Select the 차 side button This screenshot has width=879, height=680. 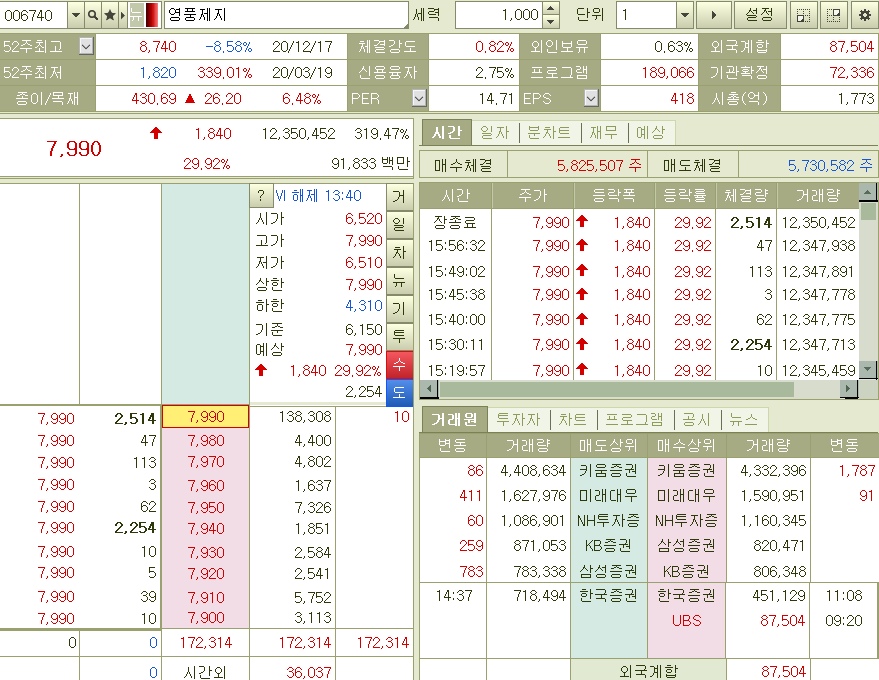(399, 252)
